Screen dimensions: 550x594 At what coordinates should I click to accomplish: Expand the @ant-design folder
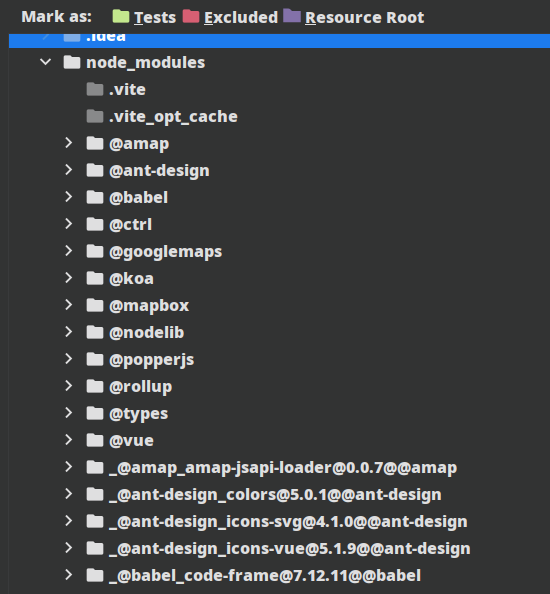[x=69, y=170]
